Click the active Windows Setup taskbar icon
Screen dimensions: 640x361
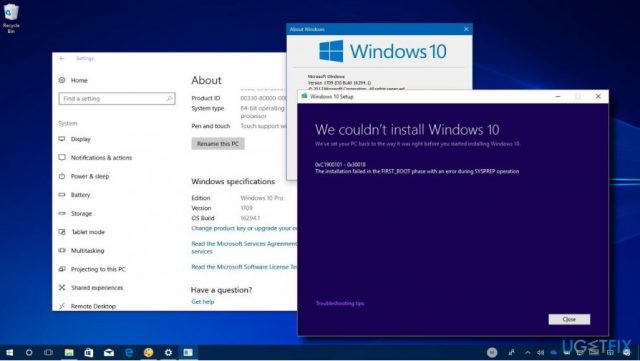(188, 352)
